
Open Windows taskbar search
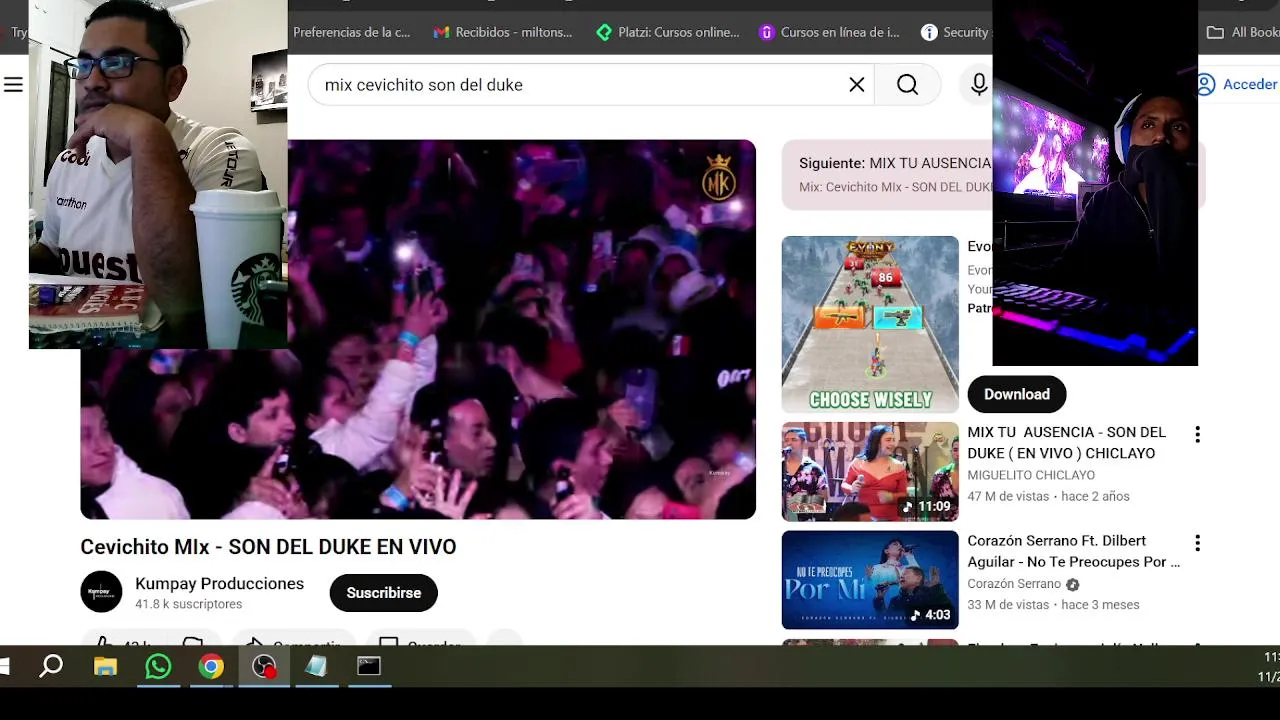click(51, 666)
